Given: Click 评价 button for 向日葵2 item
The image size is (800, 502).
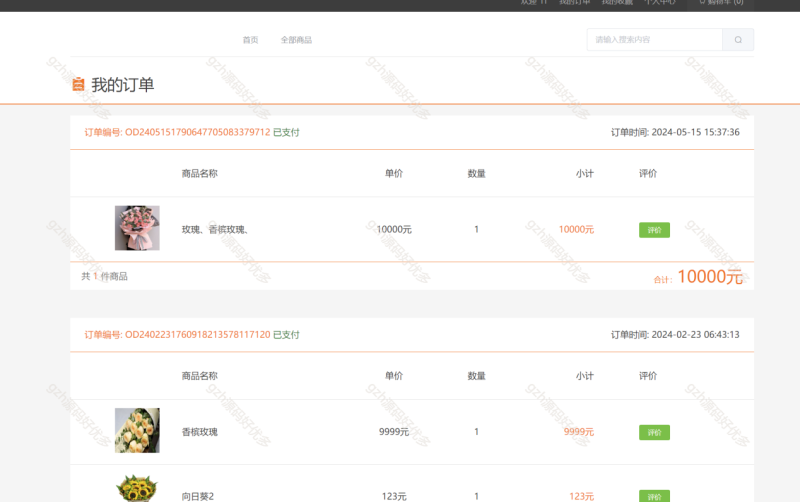Looking at the screenshot, I should pos(654,496).
